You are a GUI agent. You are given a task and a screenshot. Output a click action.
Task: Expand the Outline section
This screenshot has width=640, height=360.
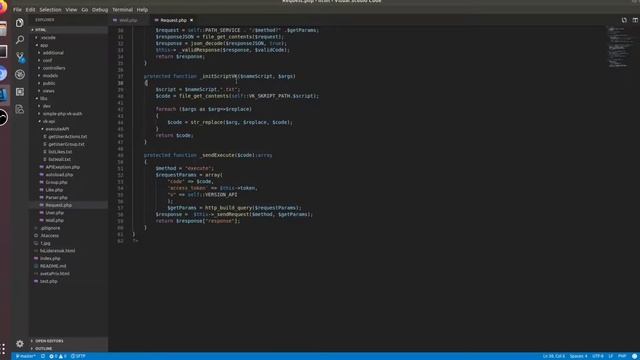(43, 349)
